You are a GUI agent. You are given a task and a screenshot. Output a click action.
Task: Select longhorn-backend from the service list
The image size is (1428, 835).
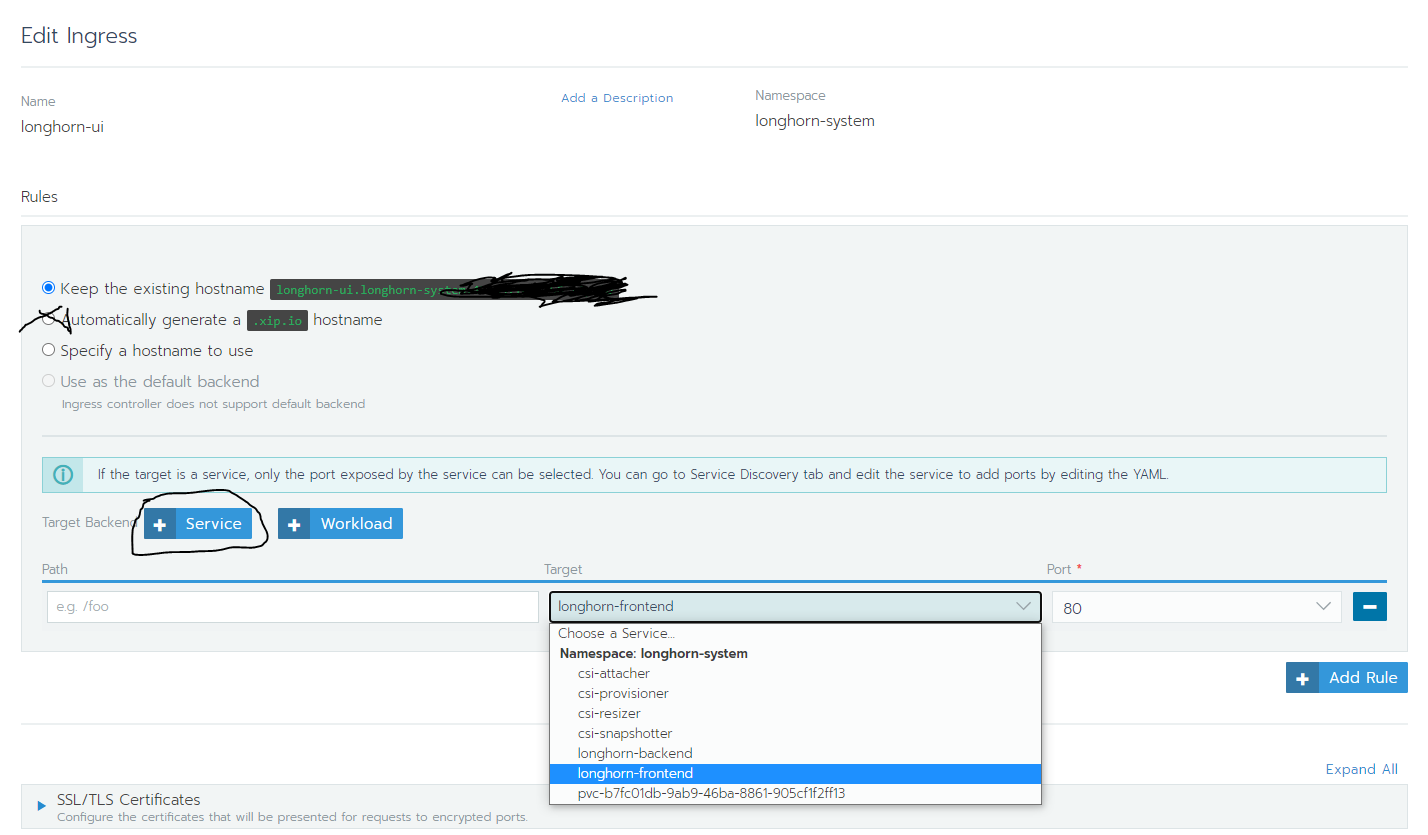[634, 753]
